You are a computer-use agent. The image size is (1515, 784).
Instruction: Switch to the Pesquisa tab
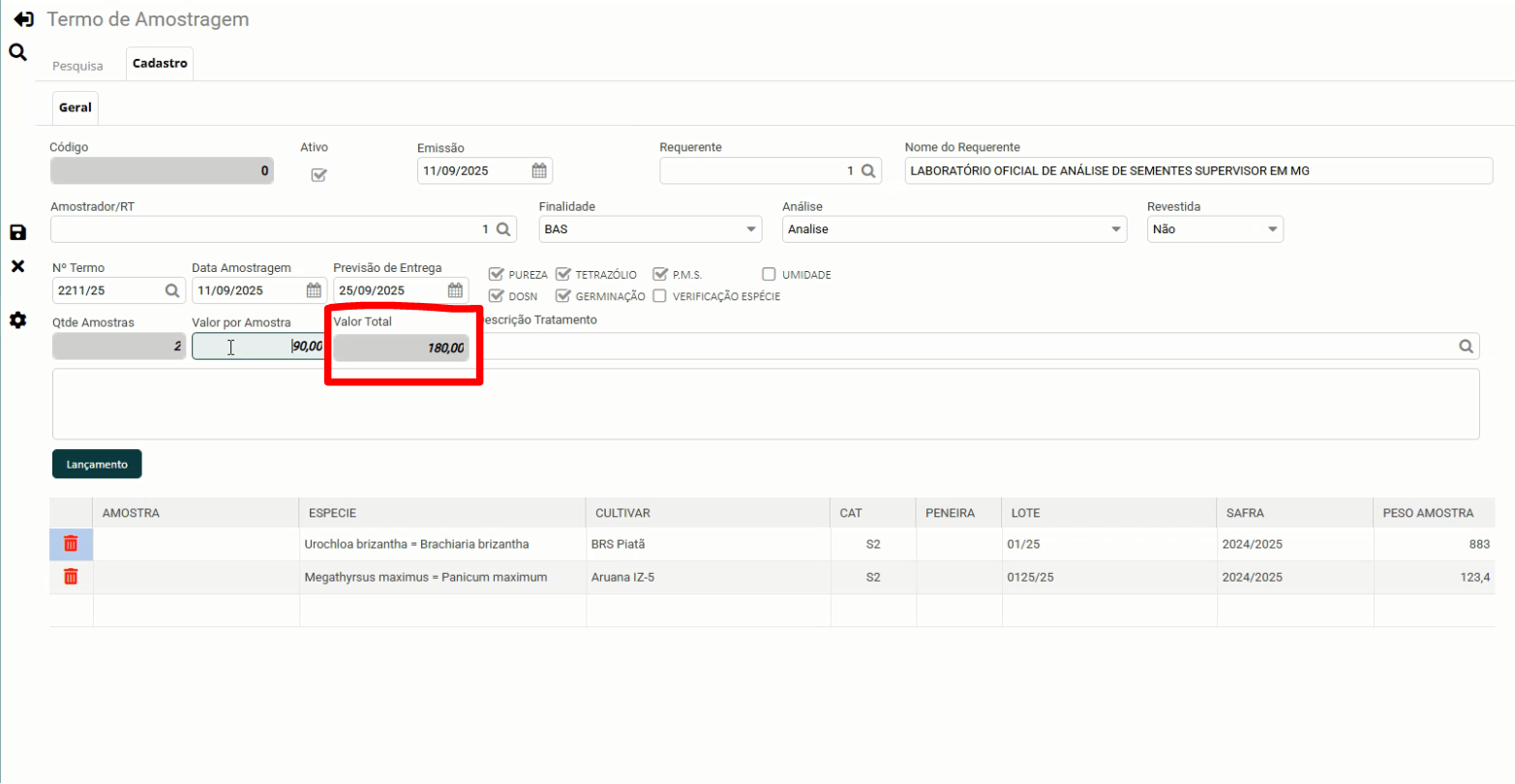[x=77, y=66]
